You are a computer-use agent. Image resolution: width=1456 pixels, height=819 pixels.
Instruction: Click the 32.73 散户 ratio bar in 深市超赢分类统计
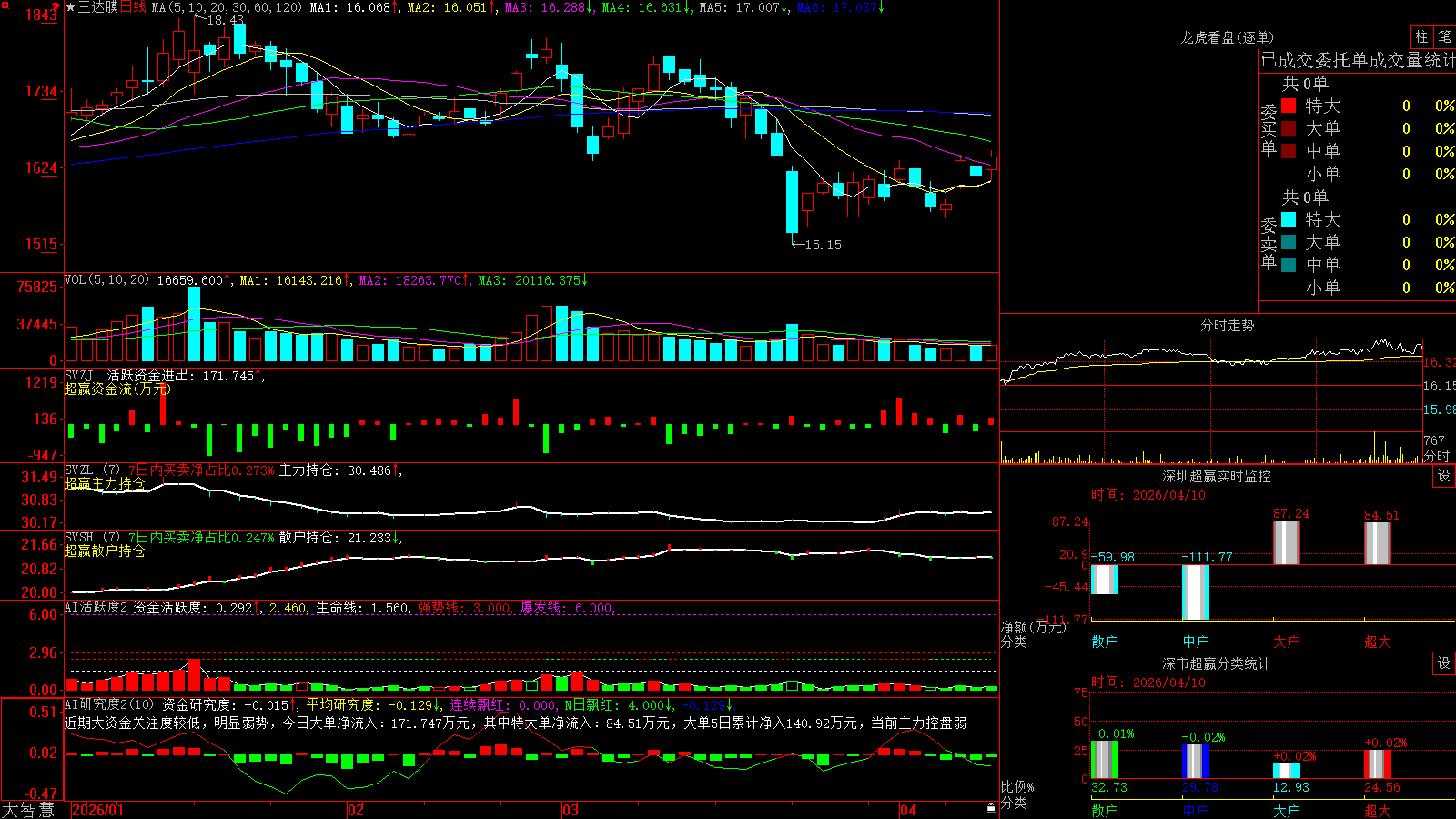tap(1105, 759)
